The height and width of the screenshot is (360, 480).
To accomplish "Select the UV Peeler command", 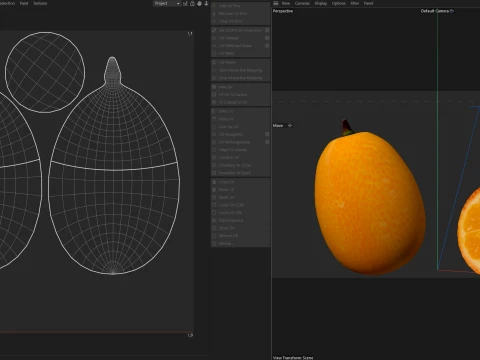I will [240, 62].
